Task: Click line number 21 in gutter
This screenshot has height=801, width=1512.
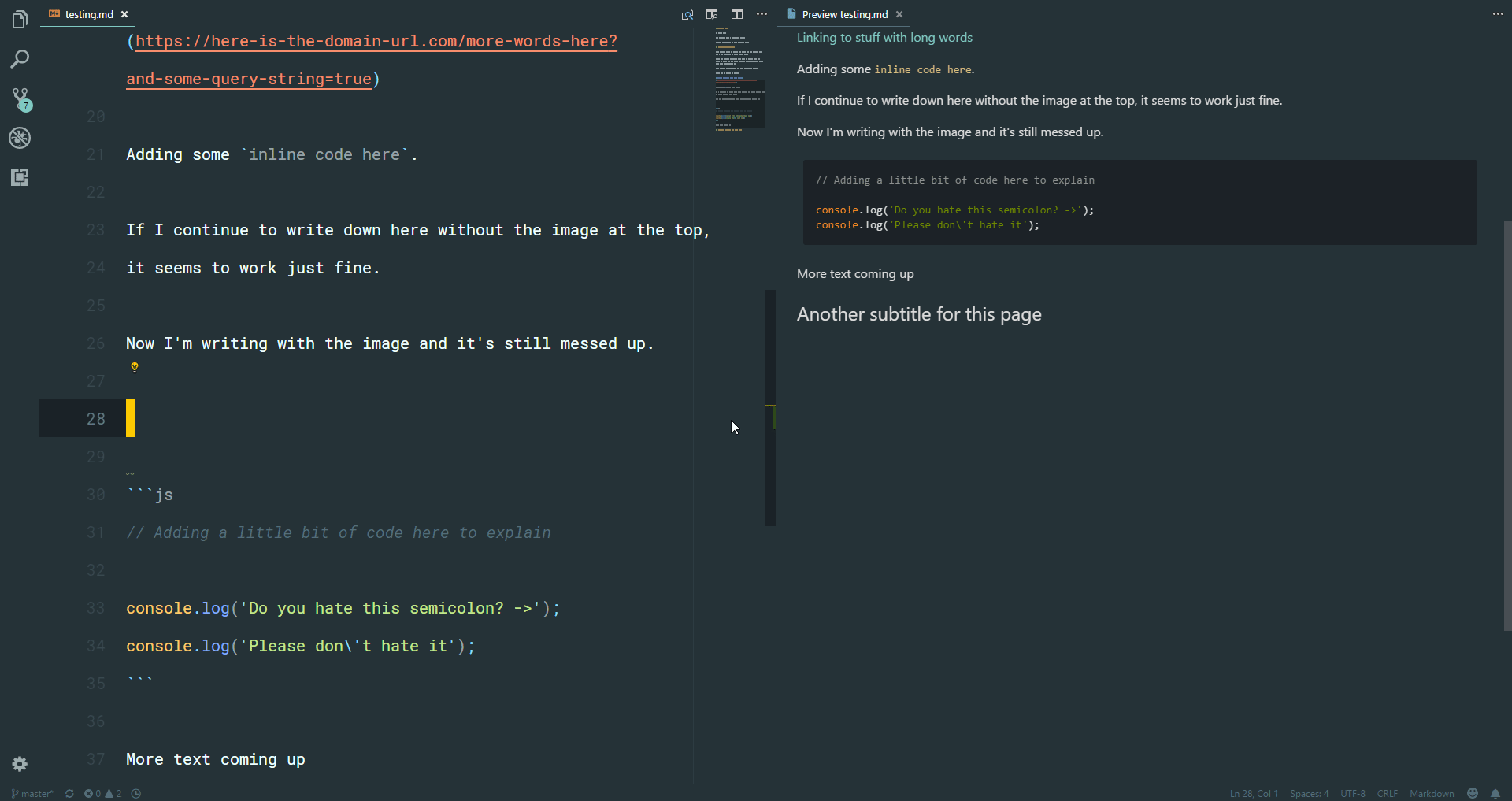Action: (95, 154)
